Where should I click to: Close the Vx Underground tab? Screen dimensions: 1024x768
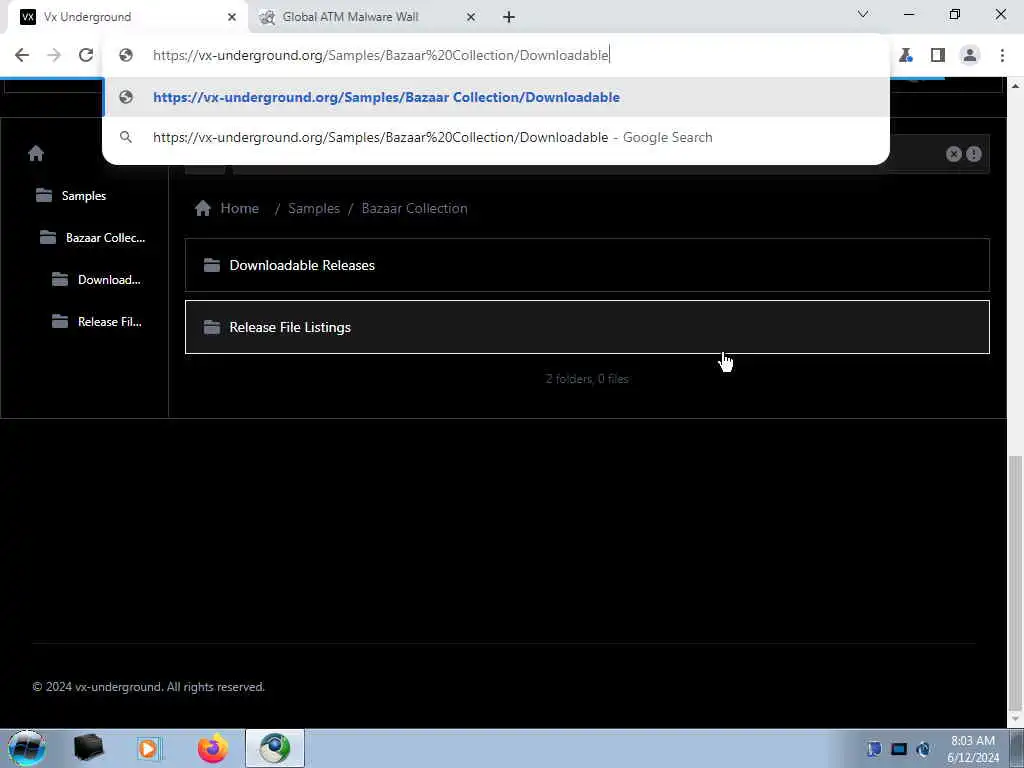[x=232, y=18]
